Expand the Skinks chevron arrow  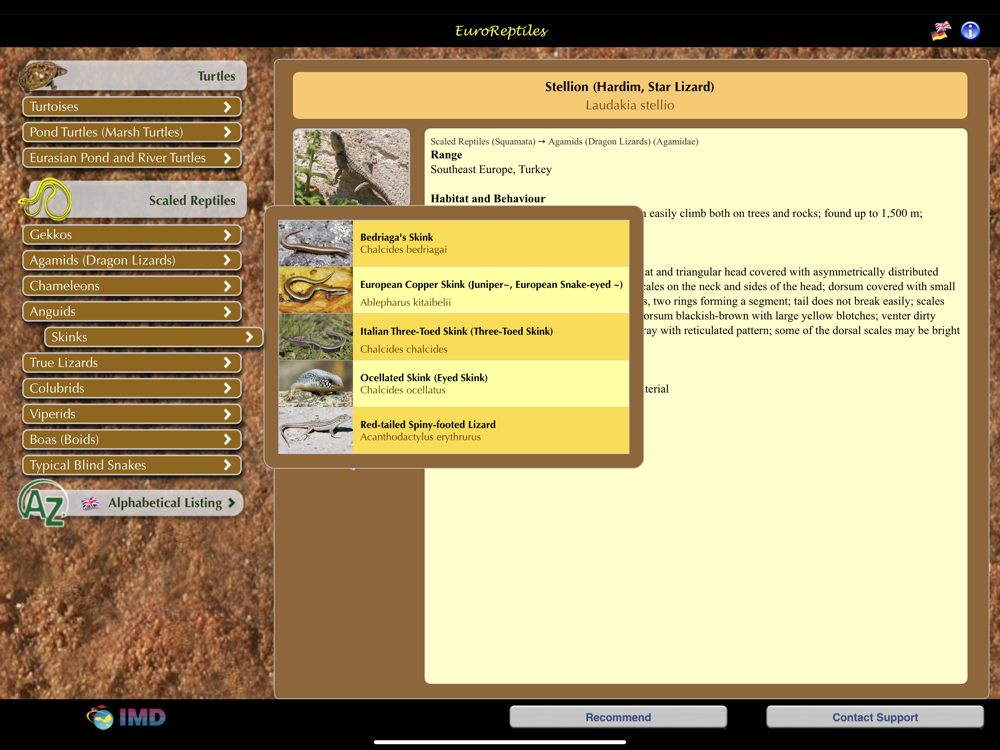click(x=249, y=337)
